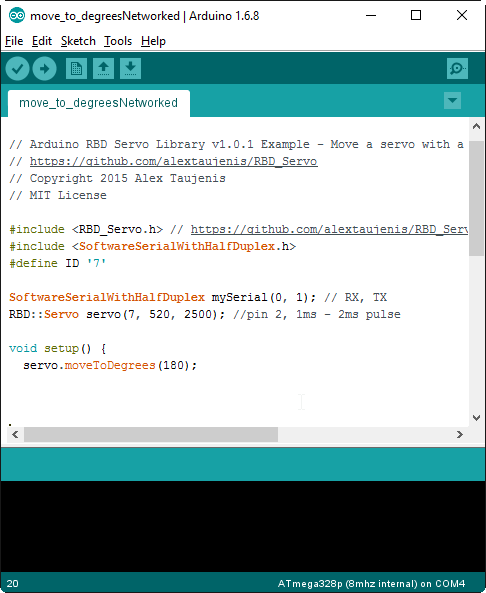
Task: Close the Arduino window
Action: coord(462,16)
